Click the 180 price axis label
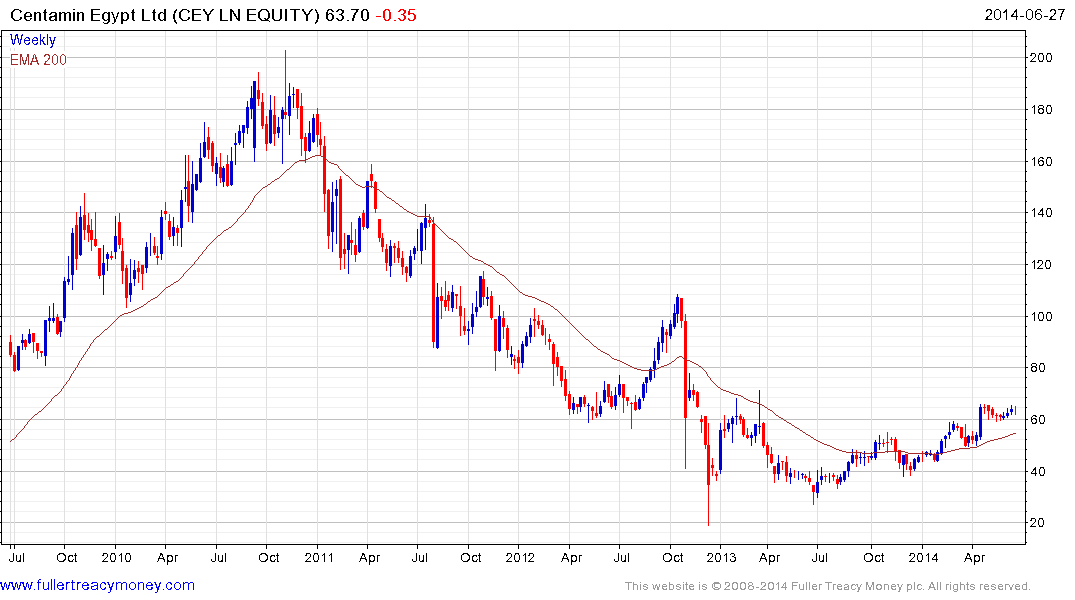Image resolution: width=1075 pixels, height=600 pixels. coord(1041,110)
